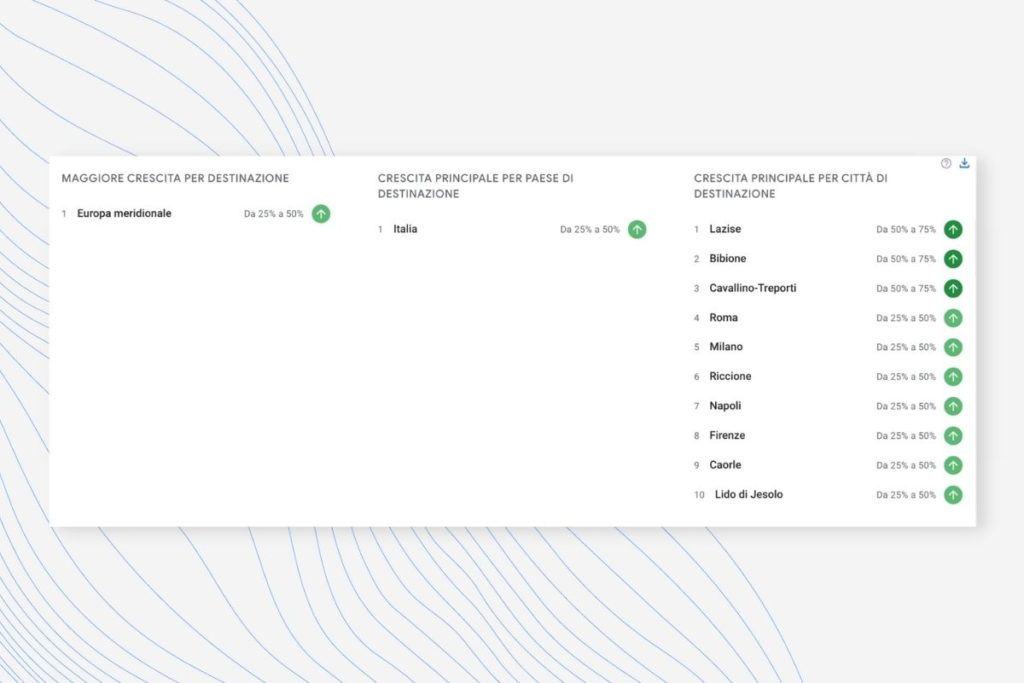Click the growth arrow for Cavallino-Treporti
Image resolution: width=1024 pixels, height=683 pixels.
pyautogui.click(x=953, y=288)
